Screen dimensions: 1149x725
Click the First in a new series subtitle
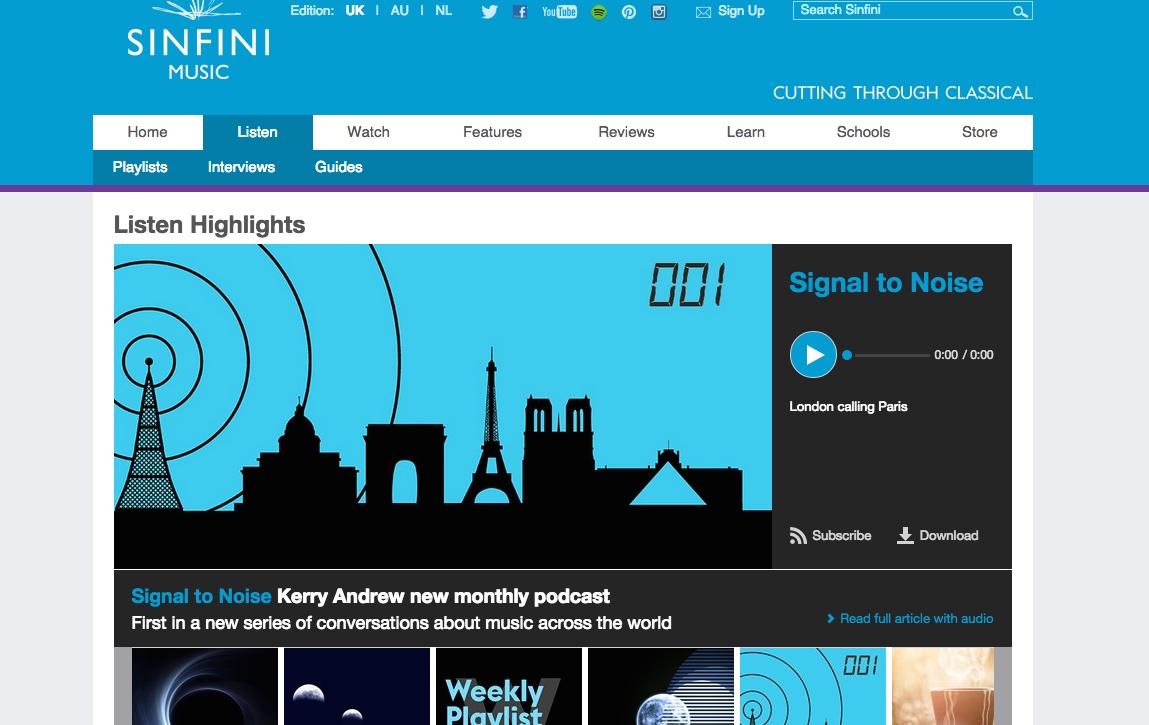[402, 623]
